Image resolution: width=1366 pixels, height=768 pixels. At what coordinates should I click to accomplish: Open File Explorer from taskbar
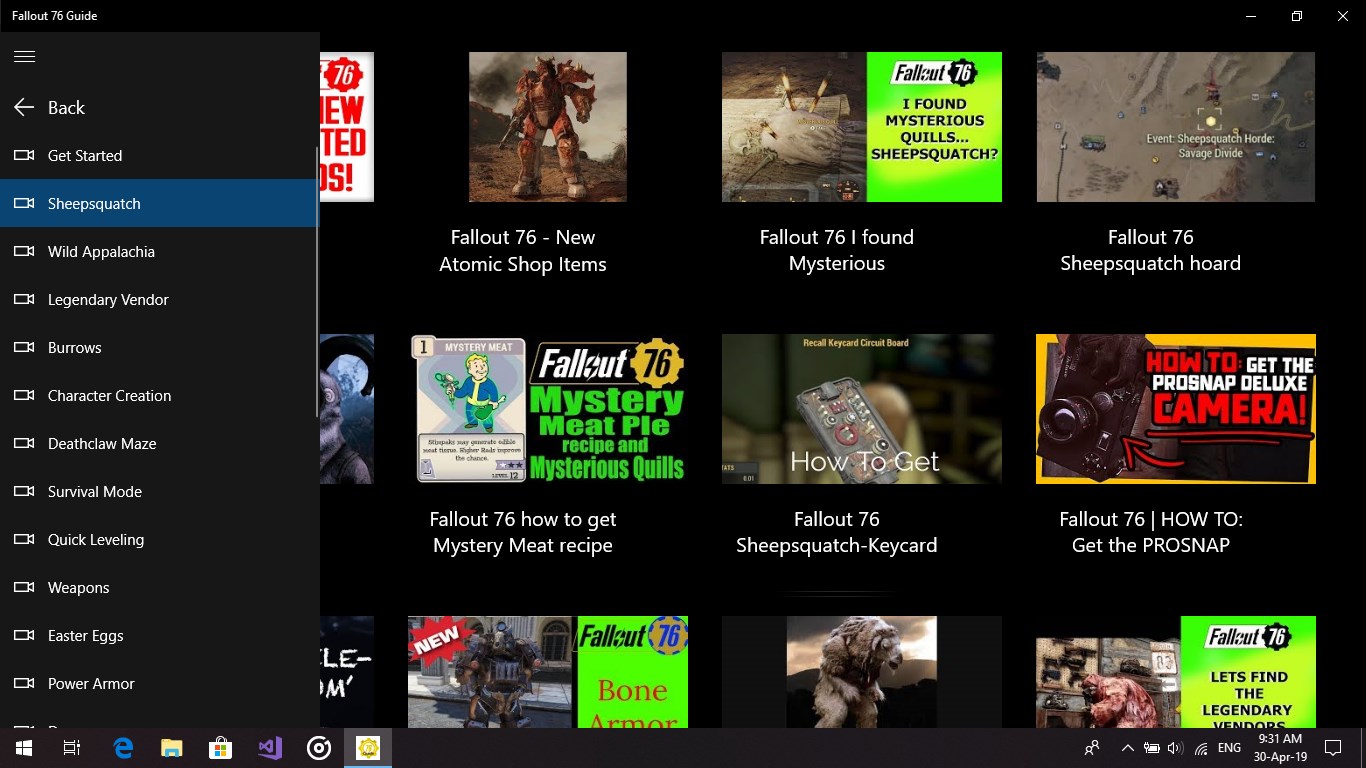tap(172, 748)
